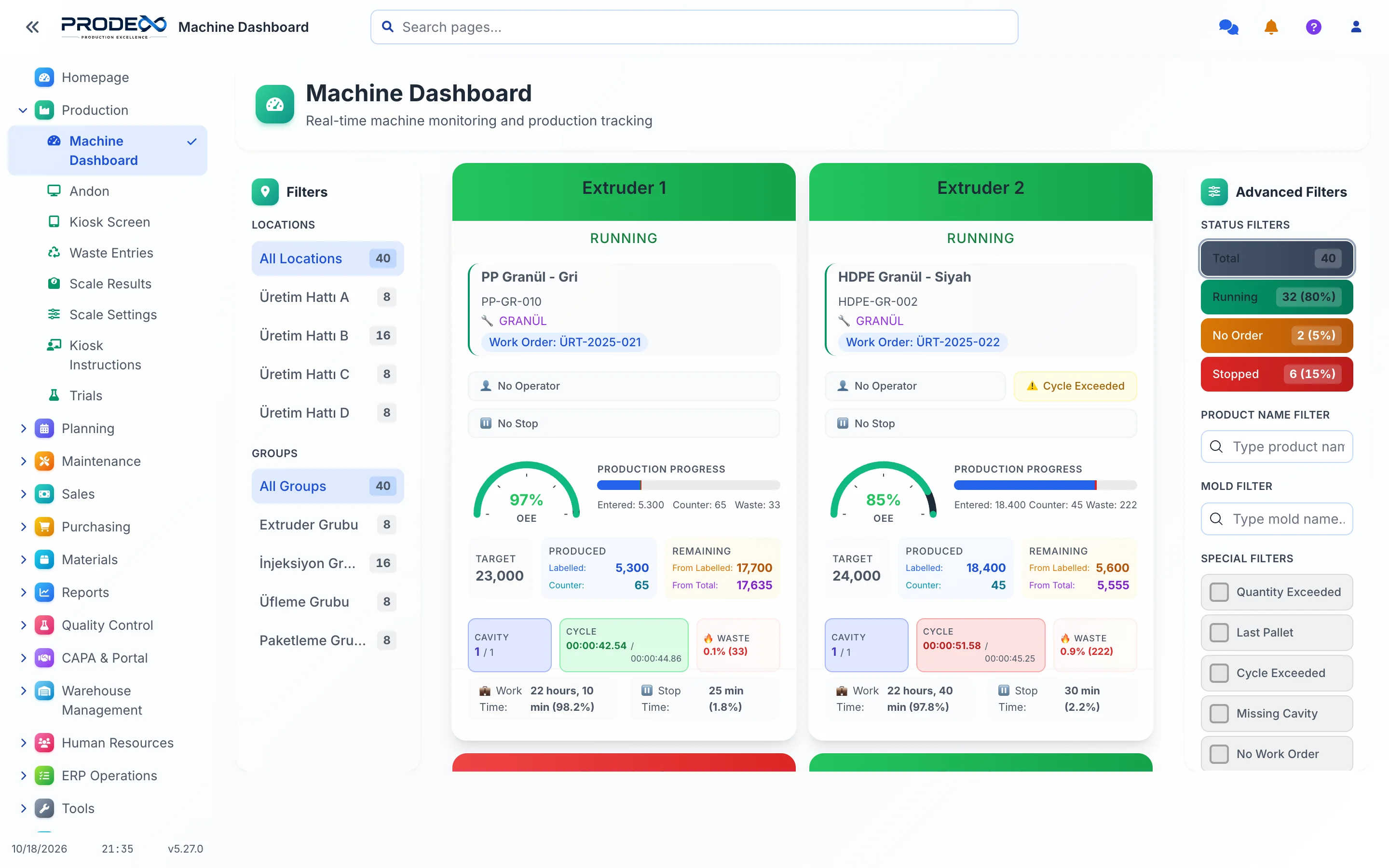Open the chat messages icon

coord(1228,27)
